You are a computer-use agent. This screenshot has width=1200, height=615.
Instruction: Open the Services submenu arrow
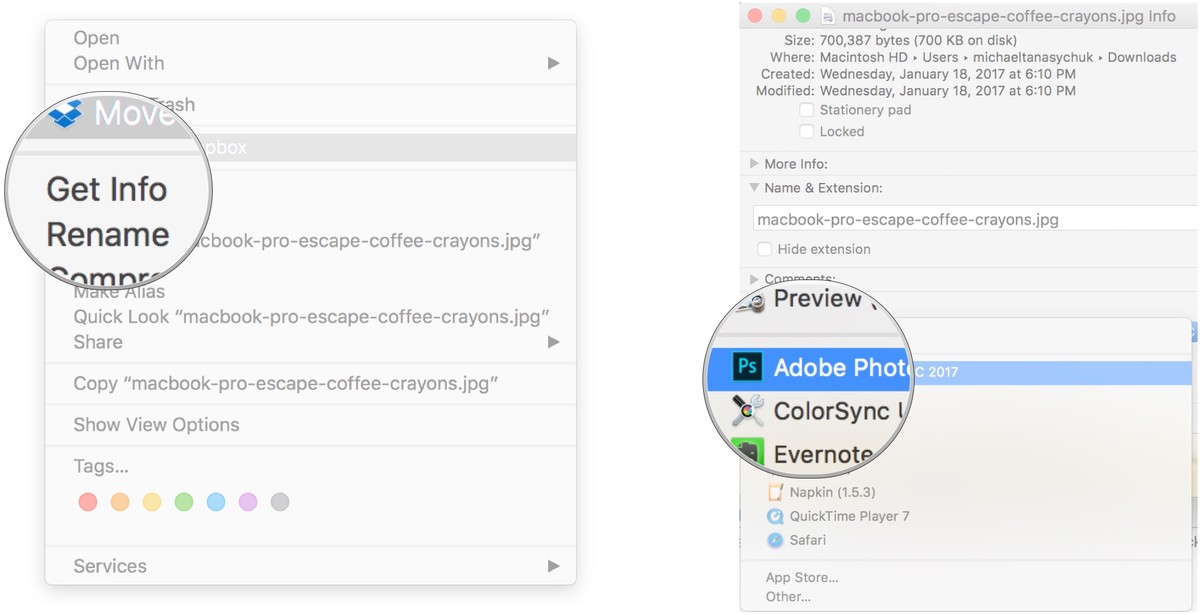(x=553, y=566)
